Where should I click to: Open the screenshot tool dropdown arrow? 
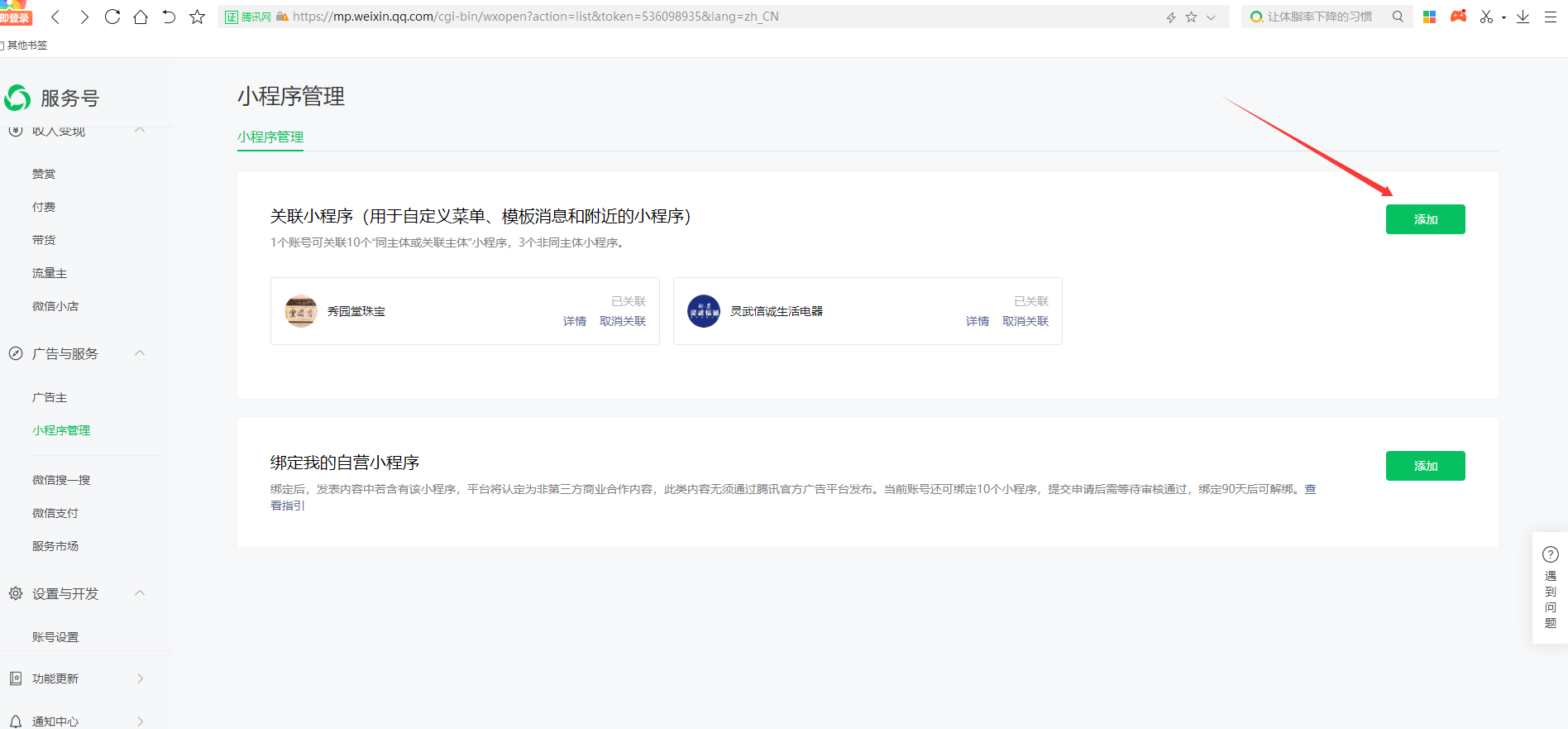(1503, 17)
